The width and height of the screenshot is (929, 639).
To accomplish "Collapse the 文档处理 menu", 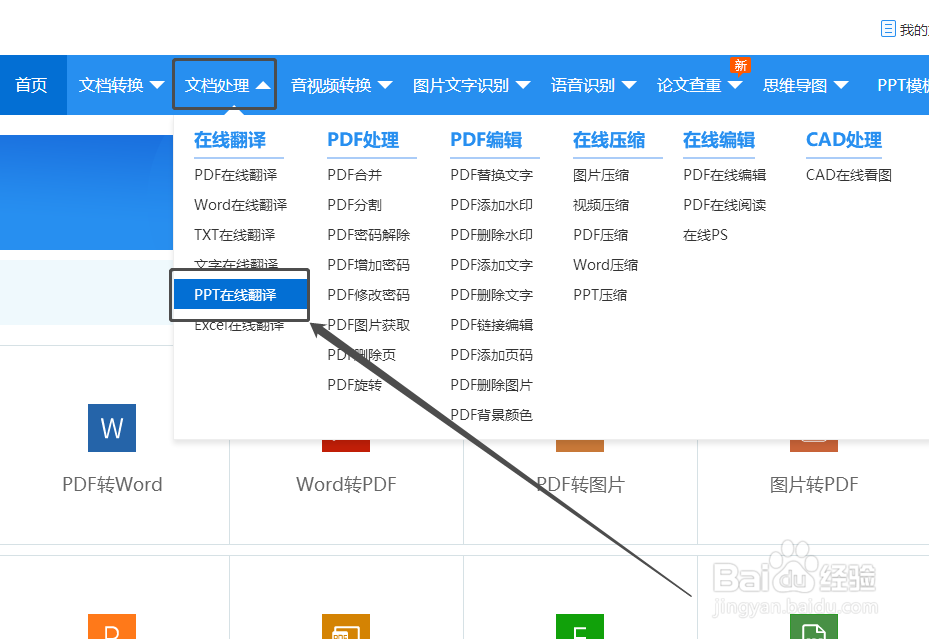I will [223, 85].
